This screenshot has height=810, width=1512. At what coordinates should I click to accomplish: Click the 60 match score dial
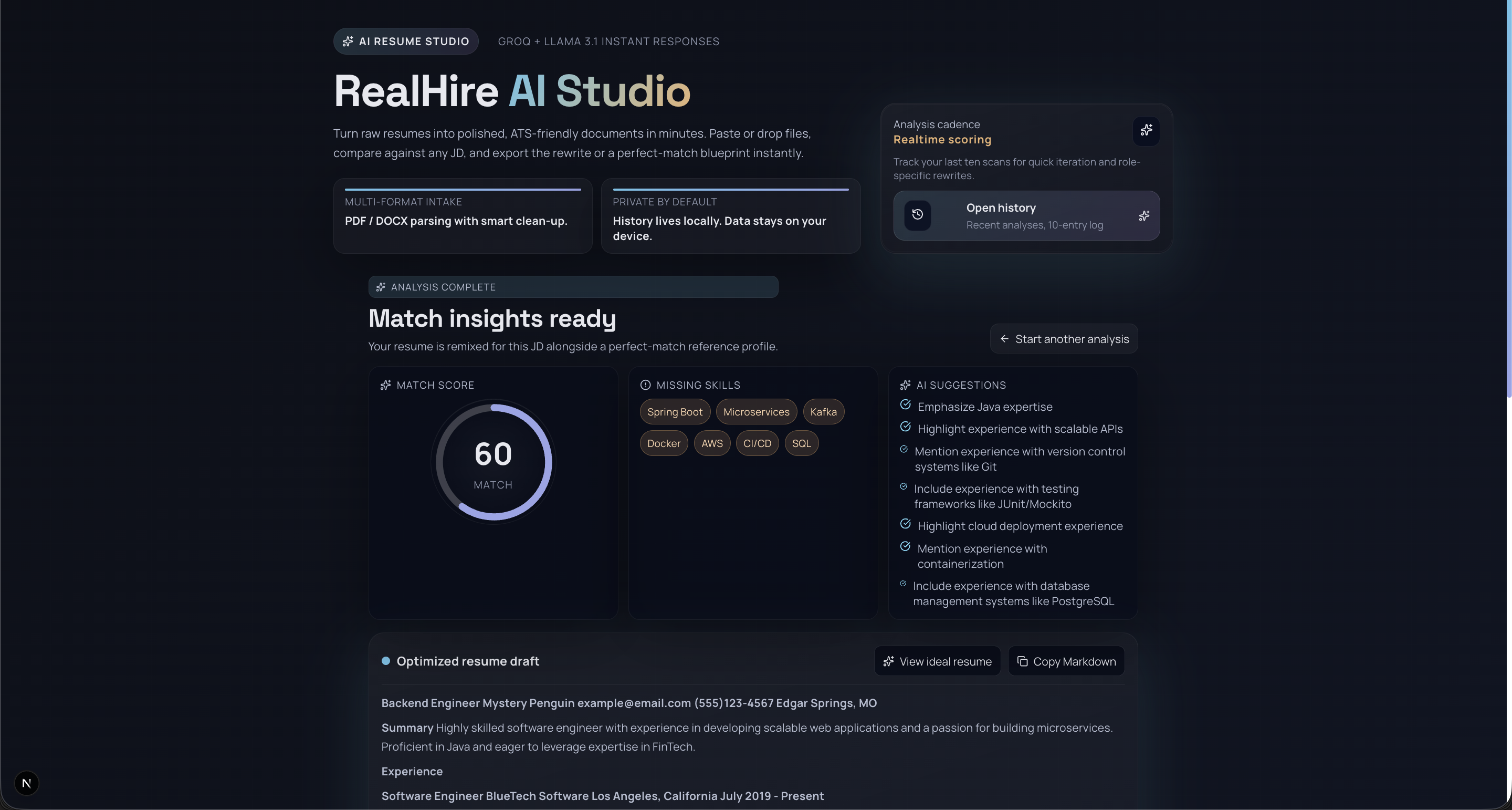(493, 461)
